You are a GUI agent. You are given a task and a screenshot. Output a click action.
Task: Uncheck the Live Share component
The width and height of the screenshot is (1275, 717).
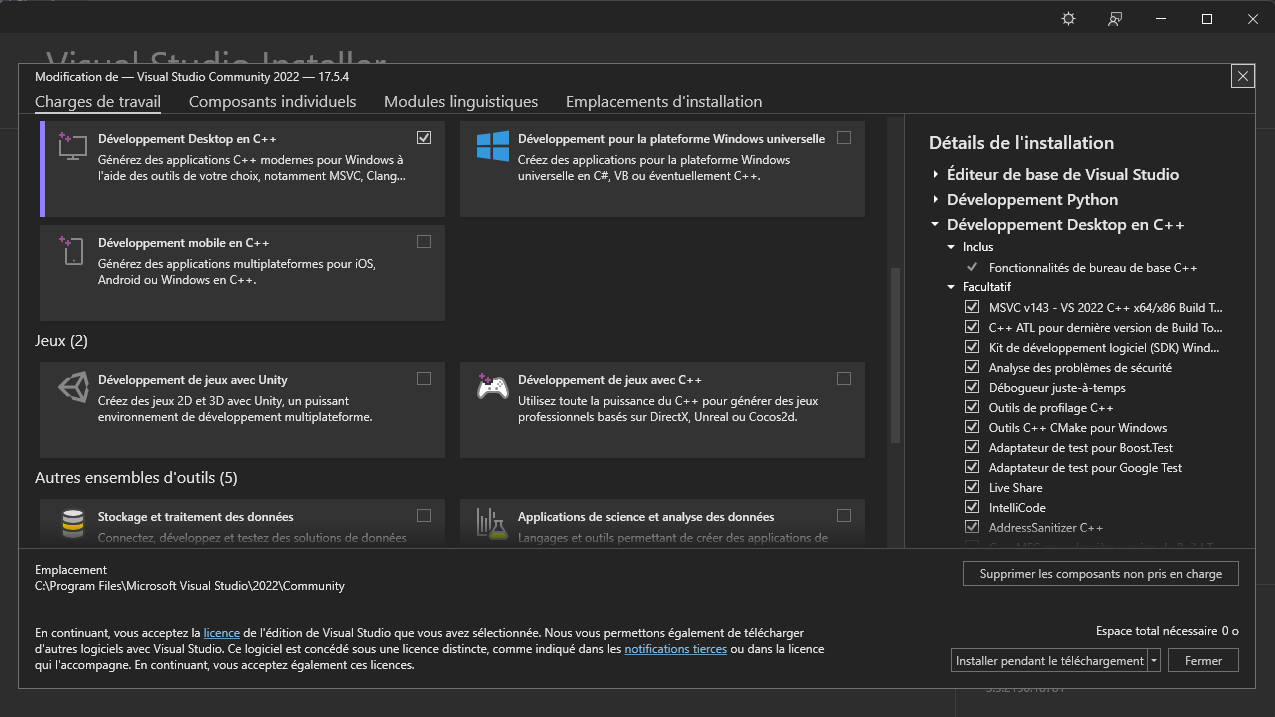point(972,487)
